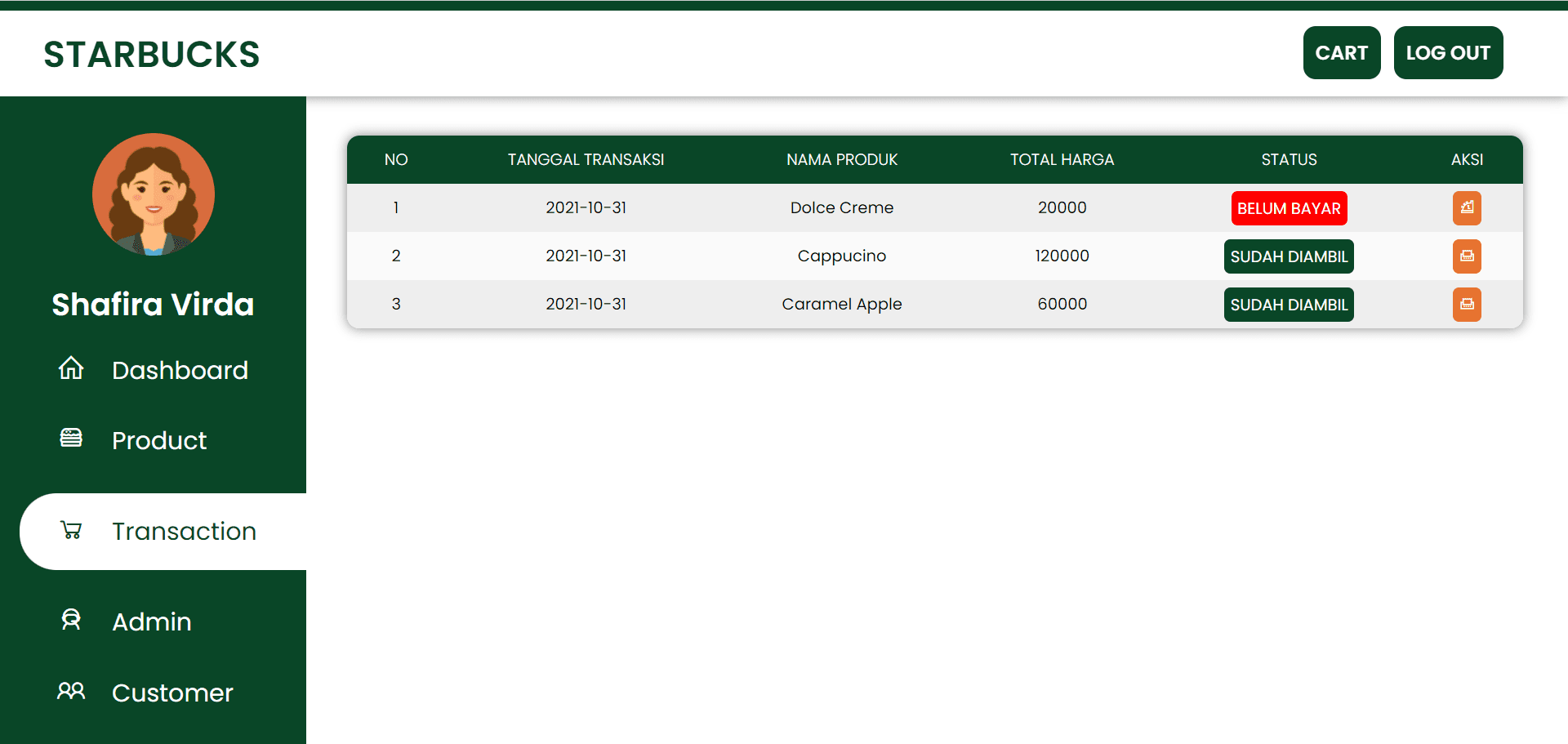Click the NAMA PRODUK column header
The image size is (1568, 744).
[842, 159]
